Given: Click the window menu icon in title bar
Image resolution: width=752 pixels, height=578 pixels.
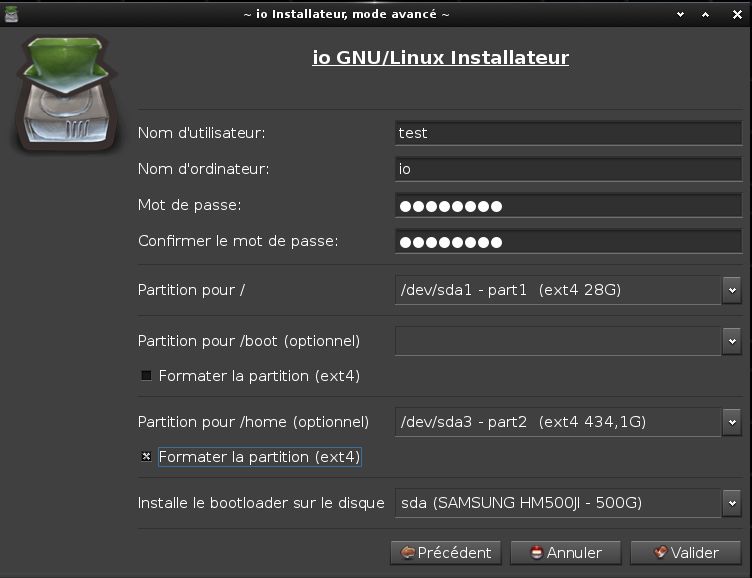Looking at the screenshot, I should click(x=12, y=14).
